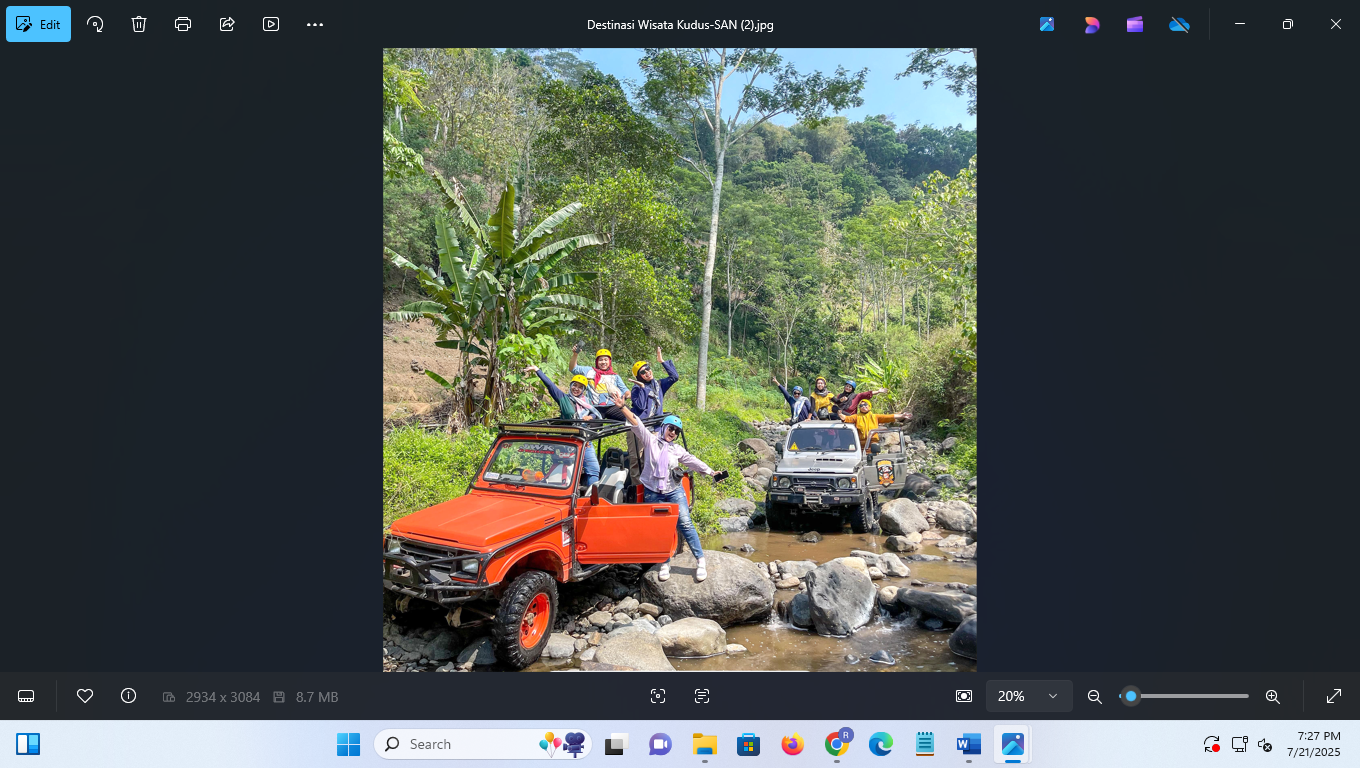Rotate the photo counterclockwise
Screen dimensions: 1360x768
coord(95,23)
